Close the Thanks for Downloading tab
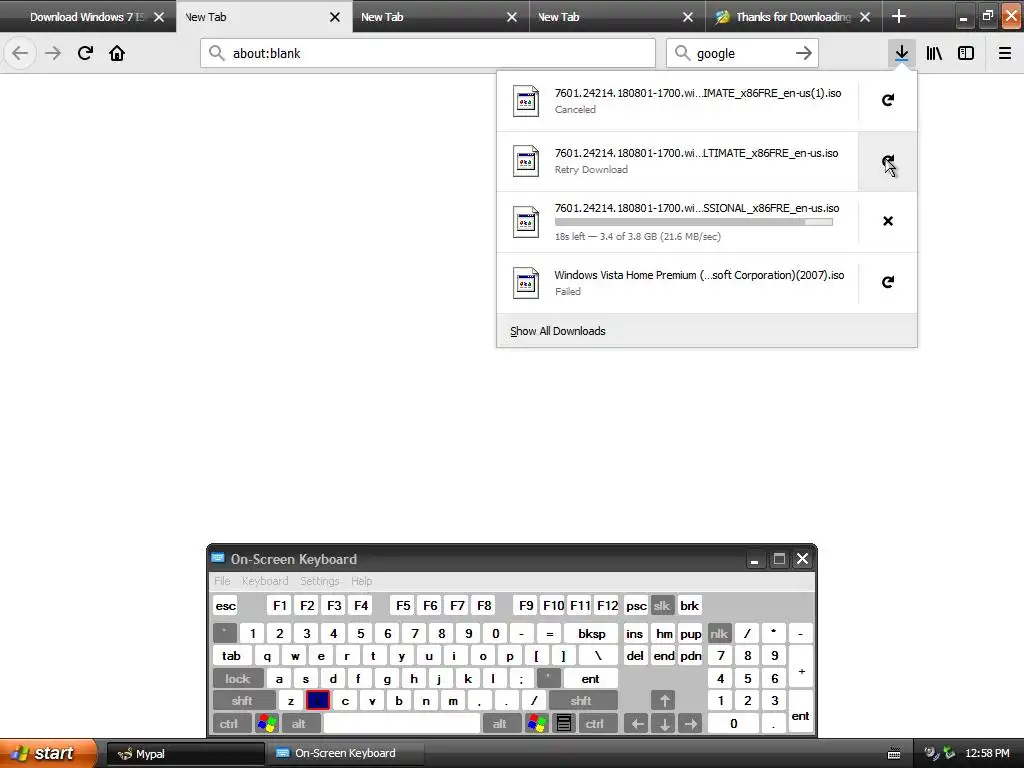 pyautogui.click(x=865, y=17)
